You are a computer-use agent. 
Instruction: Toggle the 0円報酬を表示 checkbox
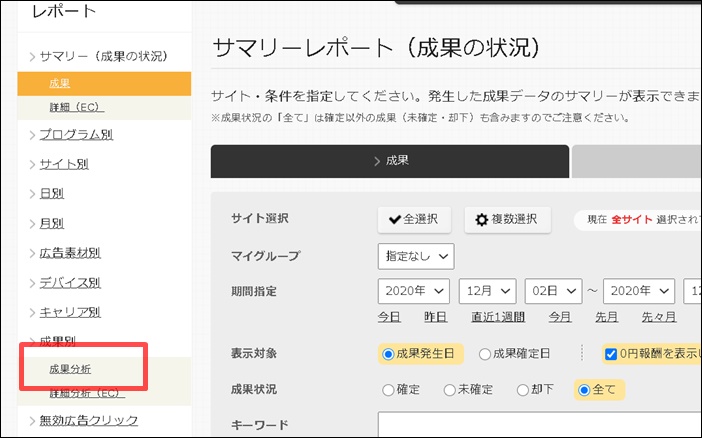(611, 353)
